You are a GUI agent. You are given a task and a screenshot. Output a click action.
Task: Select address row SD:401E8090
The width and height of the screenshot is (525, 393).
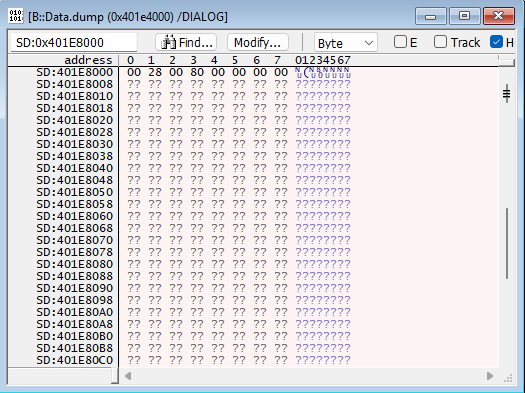pos(75,288)
